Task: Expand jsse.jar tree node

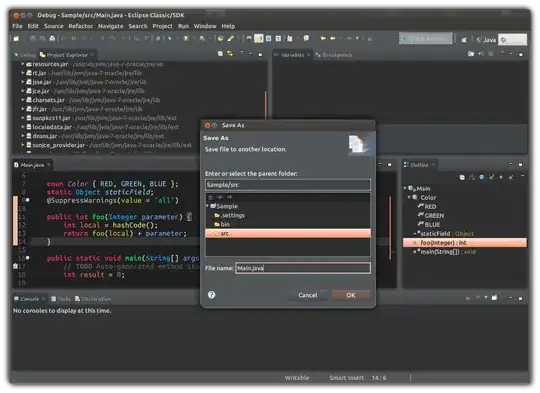Action: pos(23,82)
